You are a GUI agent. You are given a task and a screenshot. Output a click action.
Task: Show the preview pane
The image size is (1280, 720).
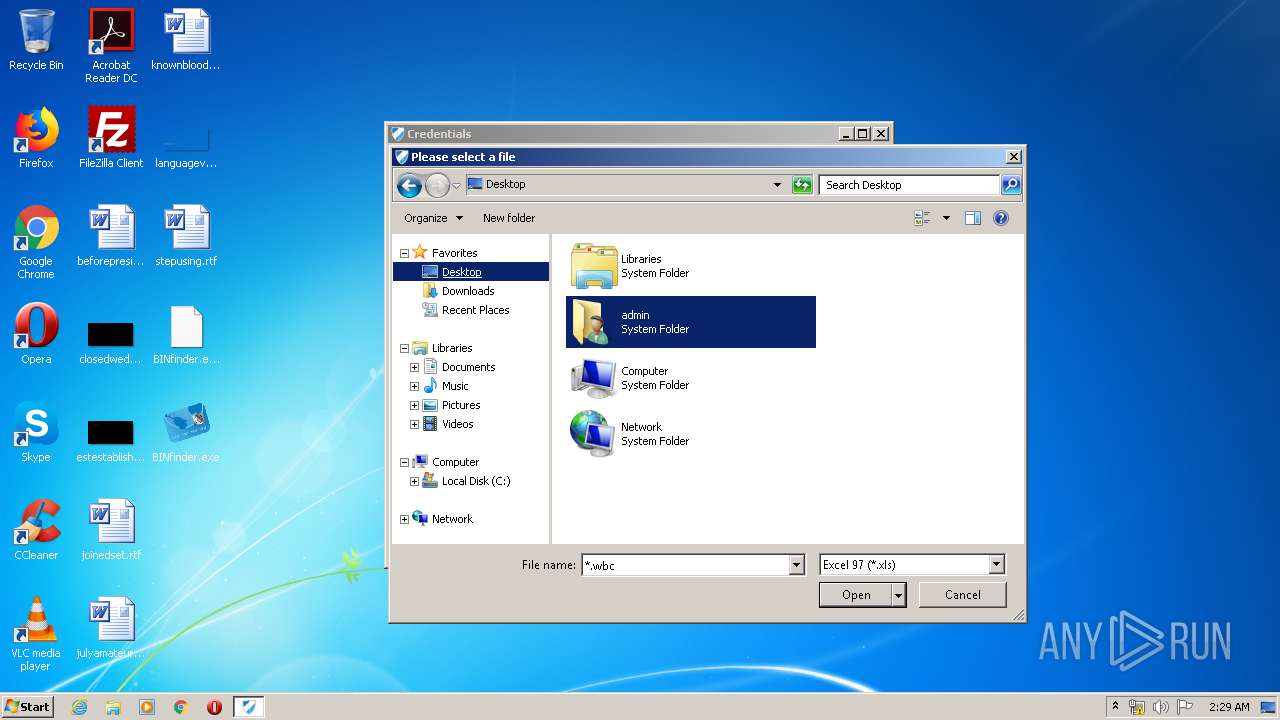click(972, 218)
